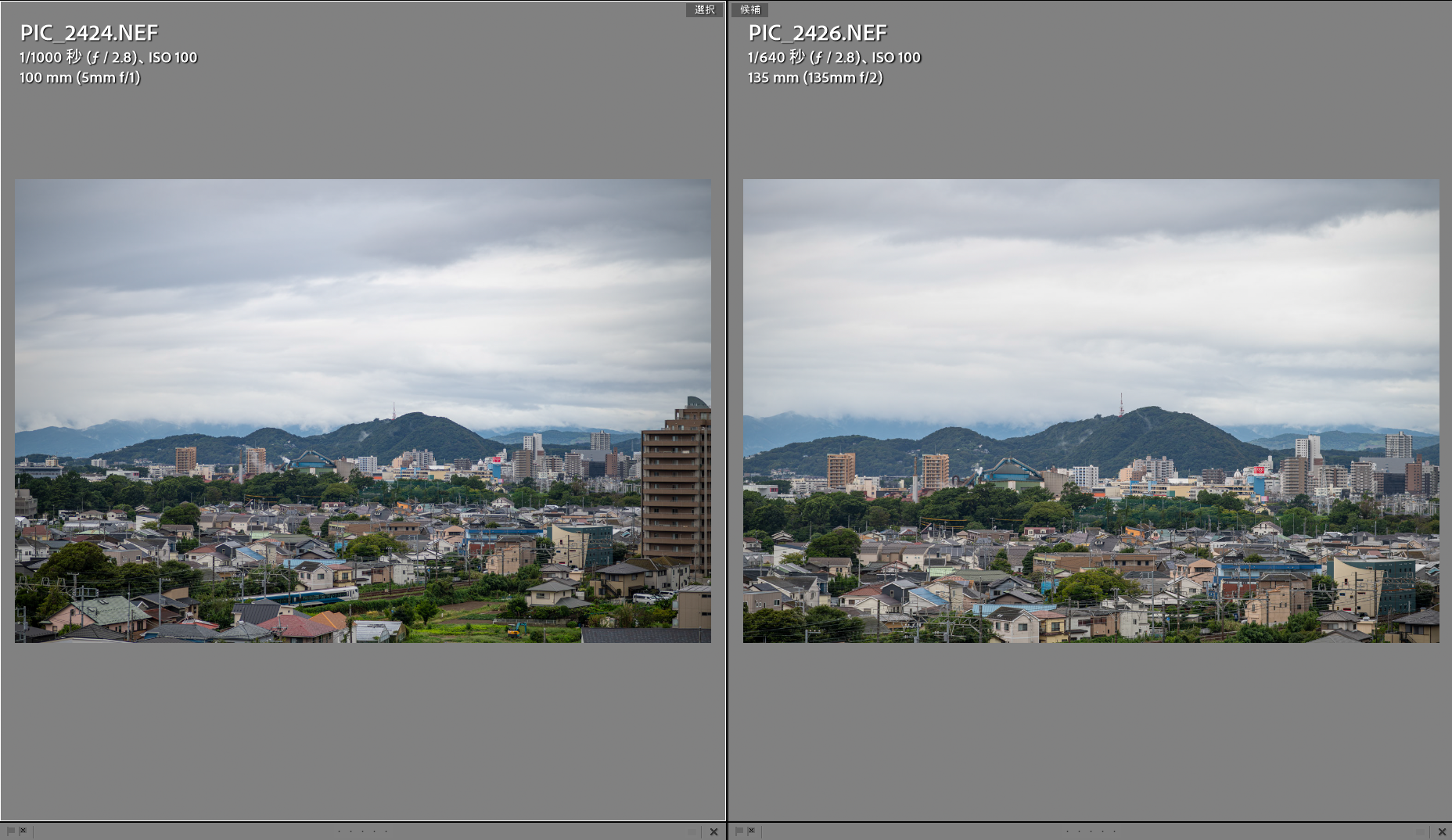Remove the select photo PIC_2424.NEF from compare

pyautogui.click(x=713, y=831)
